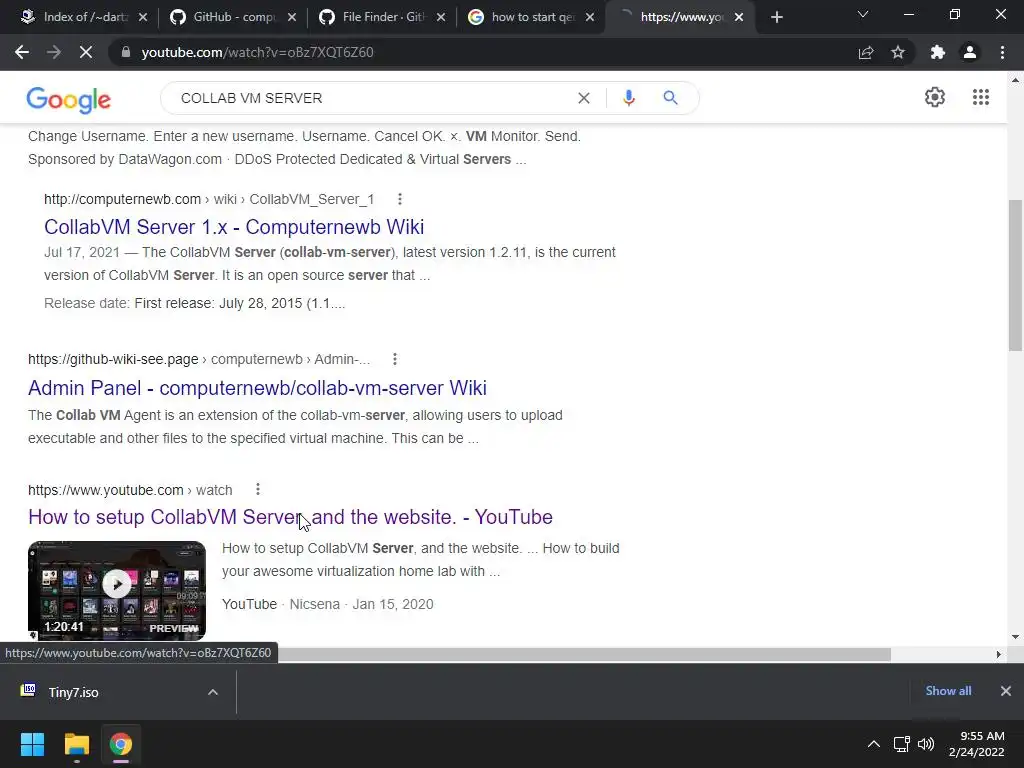Viewport: 1024px width, 768px height.
Task: Click into the 'COLLAB VM SERVER' search field
Action: click(x=372, y=98)
